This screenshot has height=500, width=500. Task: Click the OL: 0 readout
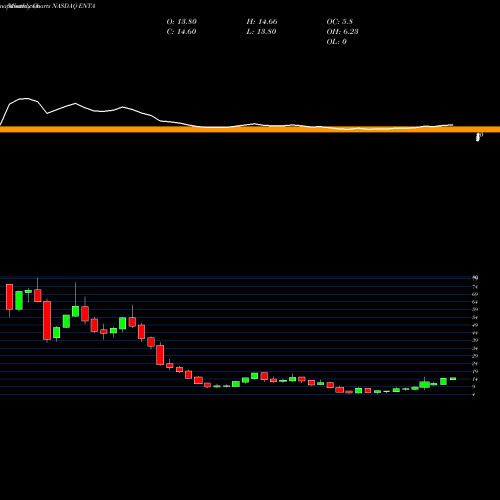click(x=336, y=42)
